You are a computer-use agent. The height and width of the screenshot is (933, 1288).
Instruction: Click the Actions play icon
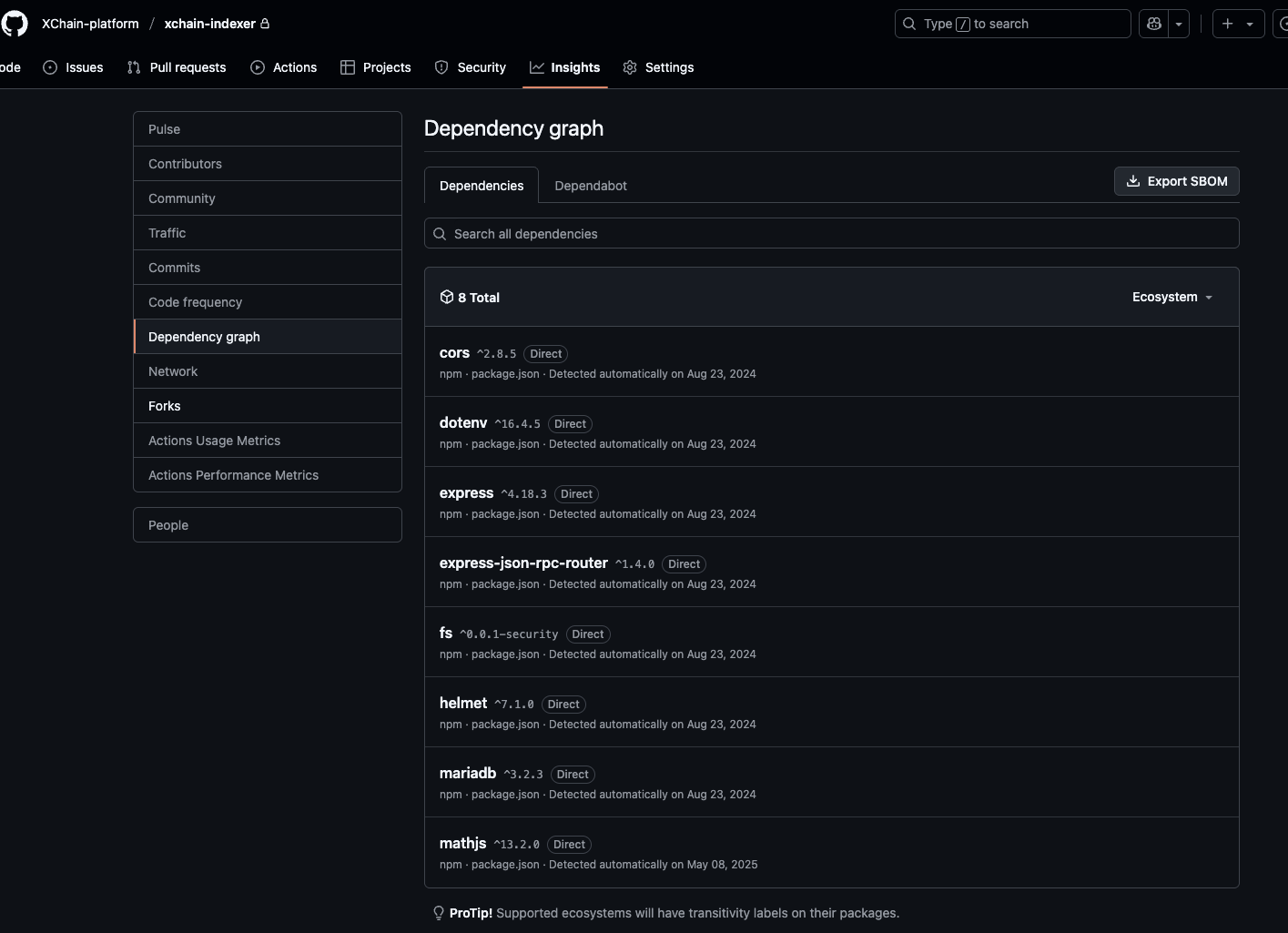click(x=258, y=67)
